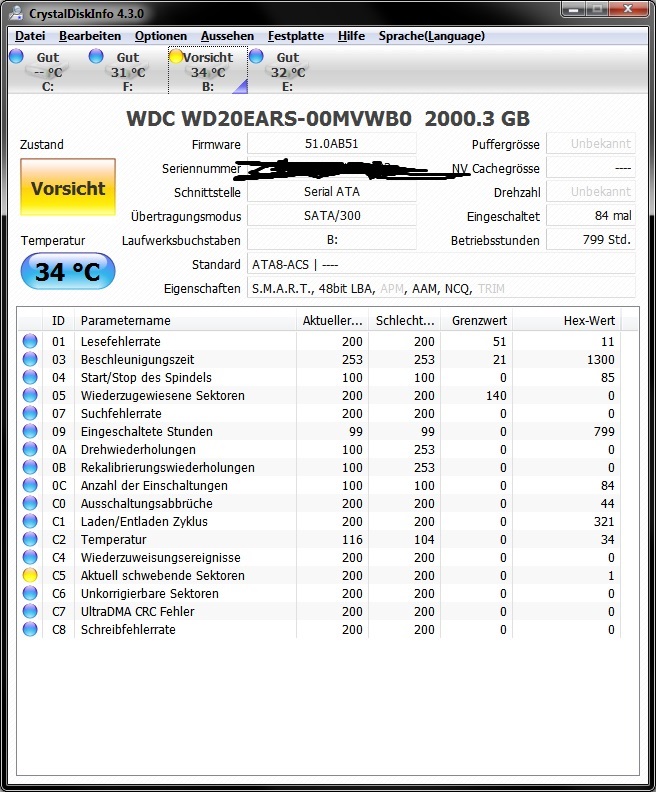Screen dimensions: 656x792
Task: Click status orb of Anzahl der Einschaltungen row
Action: coord(30,485)
